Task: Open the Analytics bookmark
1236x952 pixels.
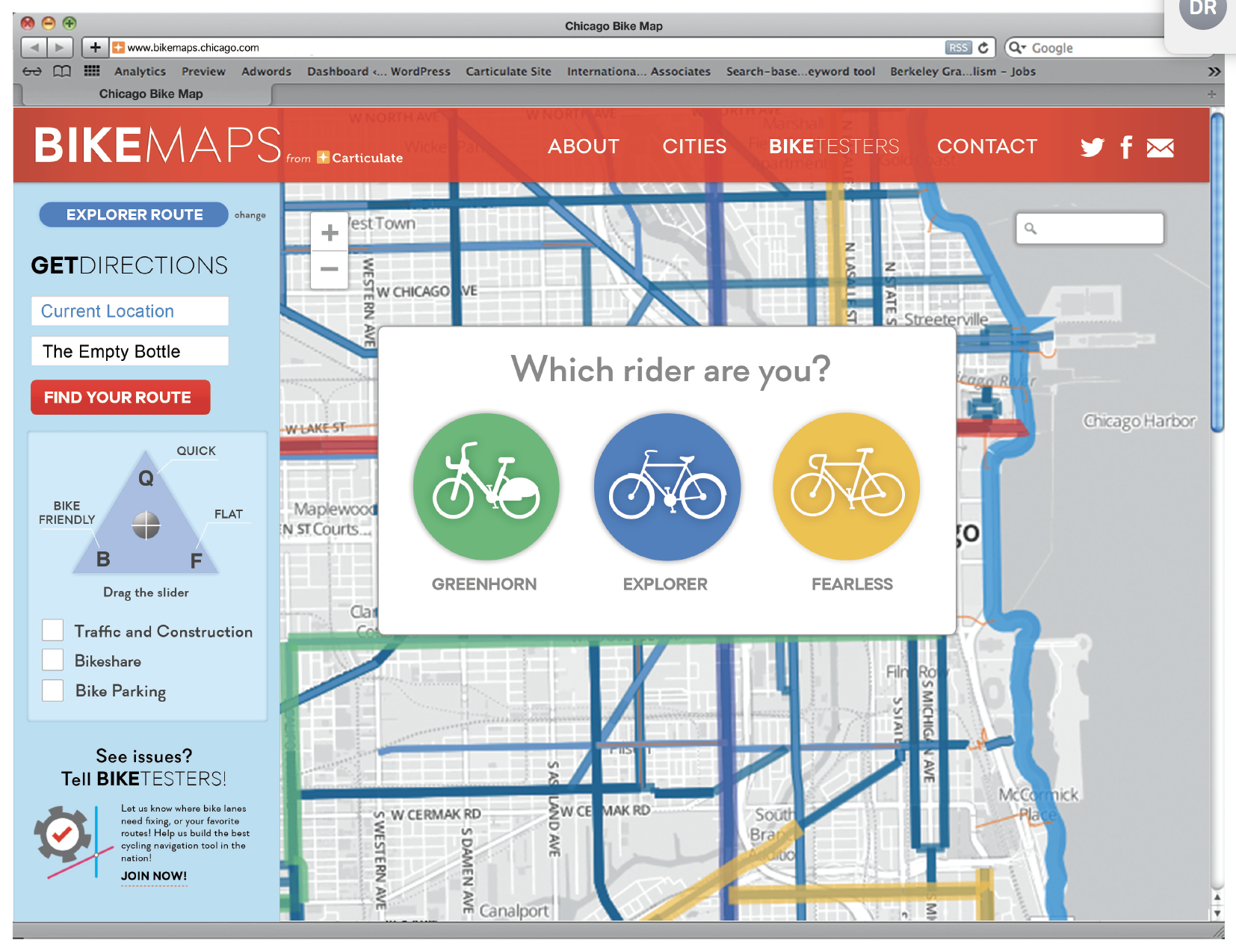Action: pyautogui.click(x=140, y=72)
